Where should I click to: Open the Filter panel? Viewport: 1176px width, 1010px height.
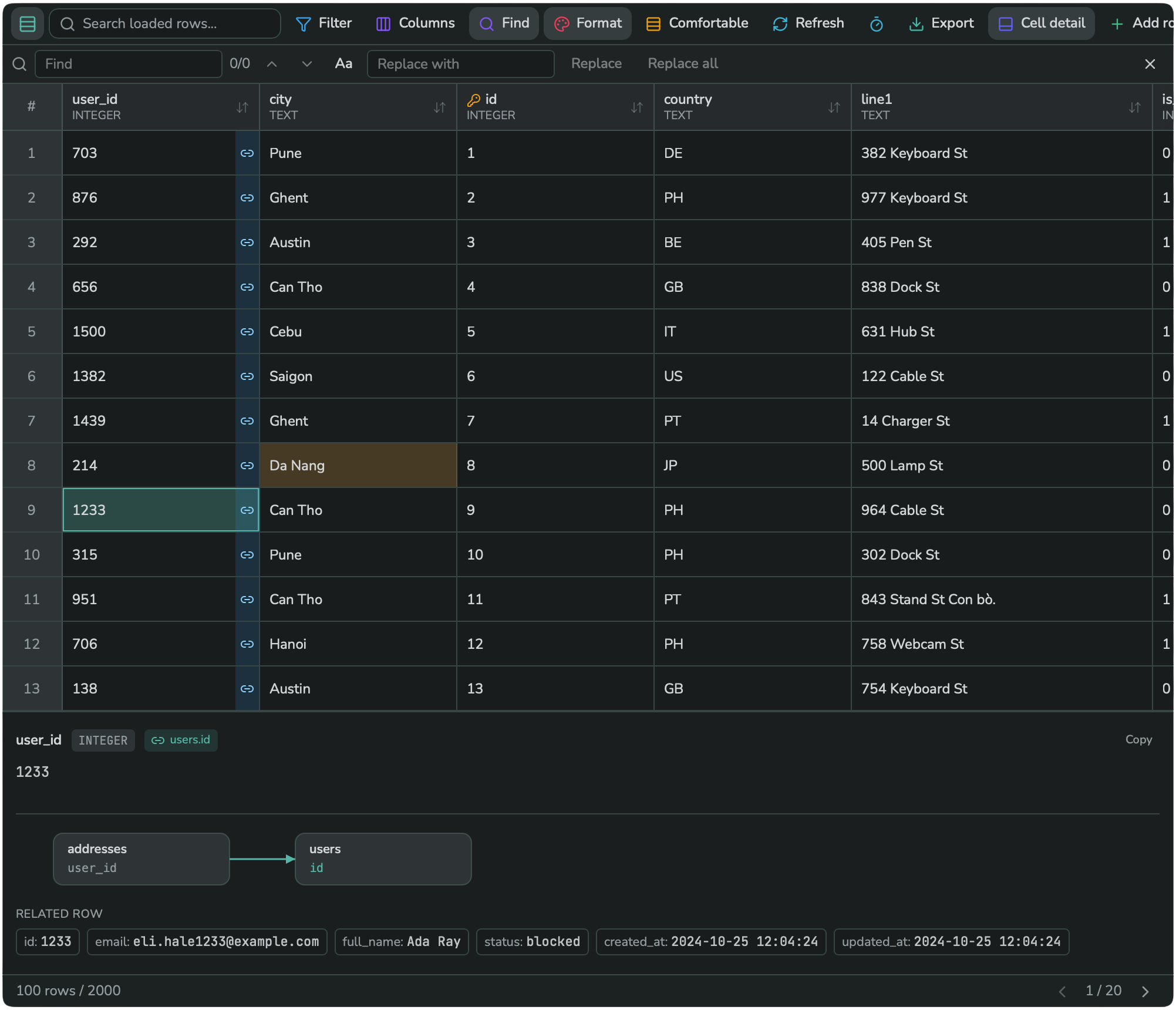click(x=324, y=23)
